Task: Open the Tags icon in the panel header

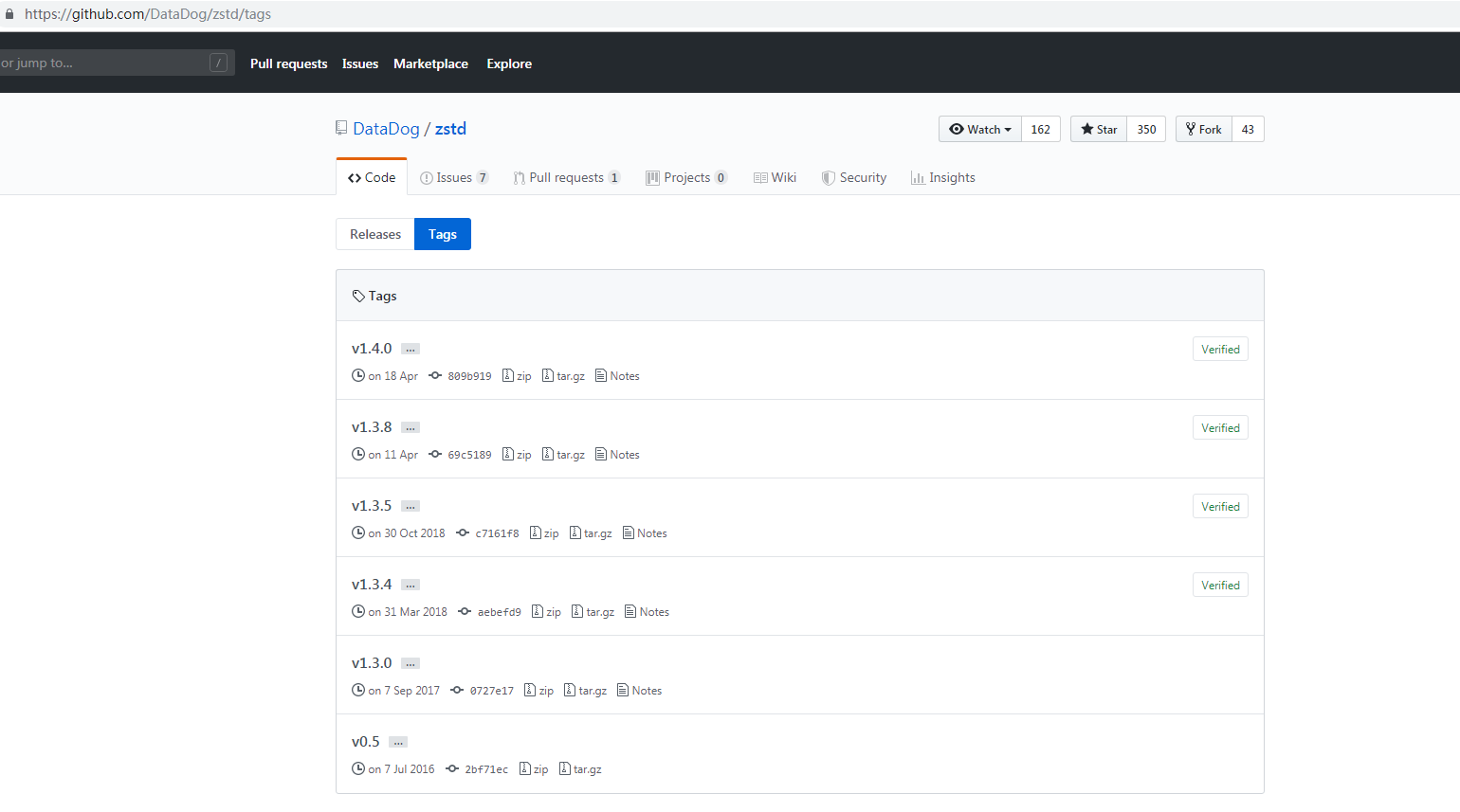Action: [358, 295]
